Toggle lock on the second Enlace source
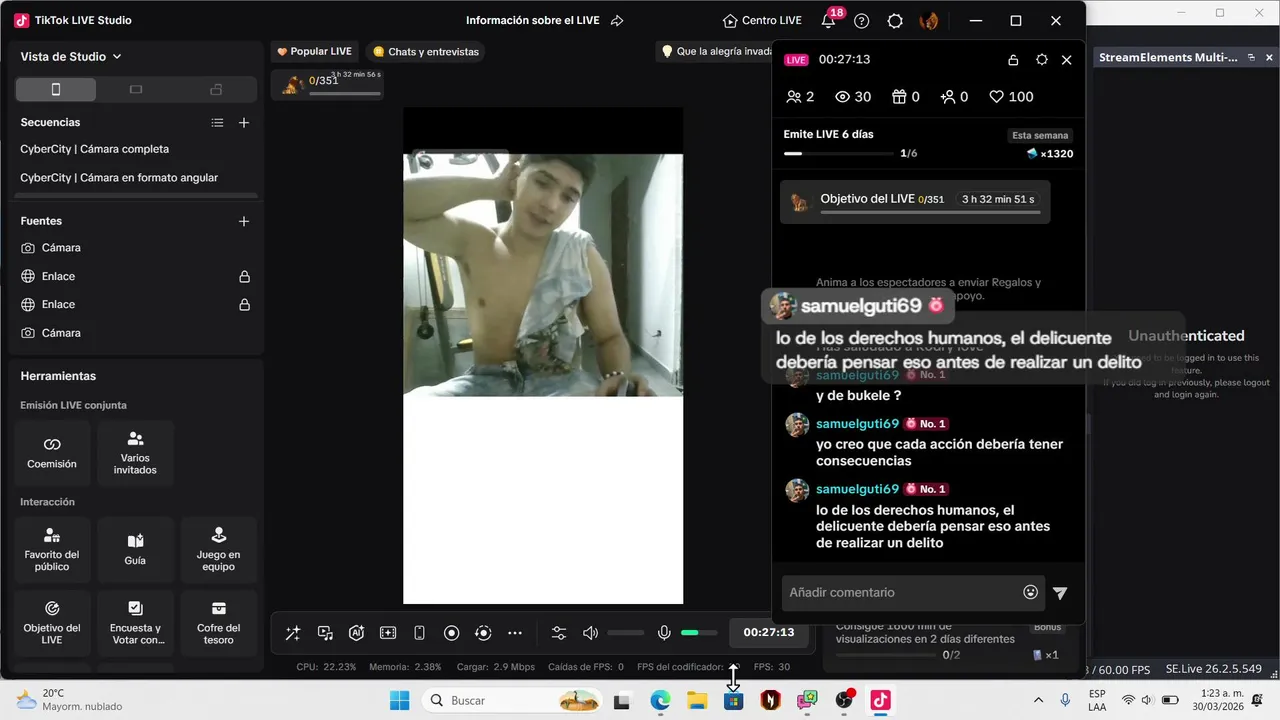Image resolution: width=1280 pixels, height=720 pixels. click(244, 304)
